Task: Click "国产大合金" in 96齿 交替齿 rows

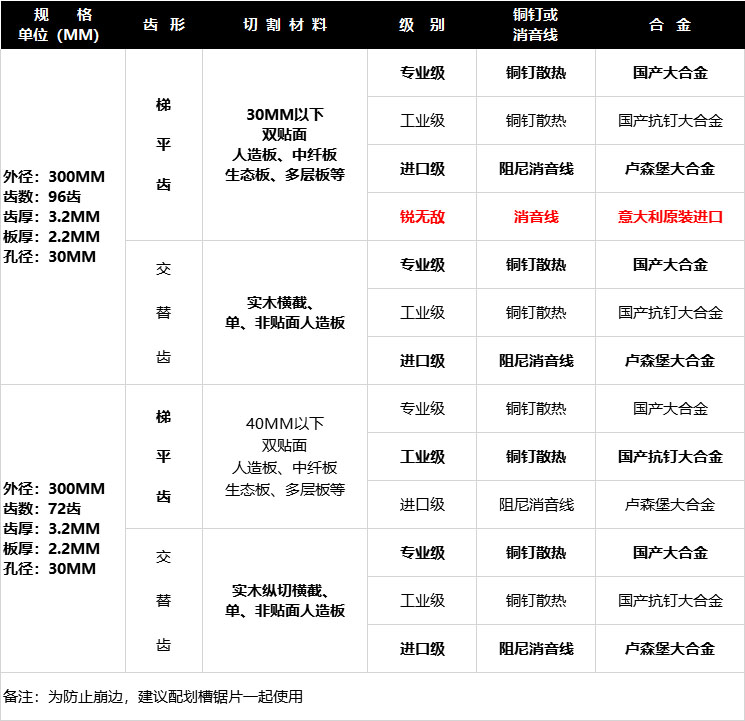Action: [x=670, y=265]
